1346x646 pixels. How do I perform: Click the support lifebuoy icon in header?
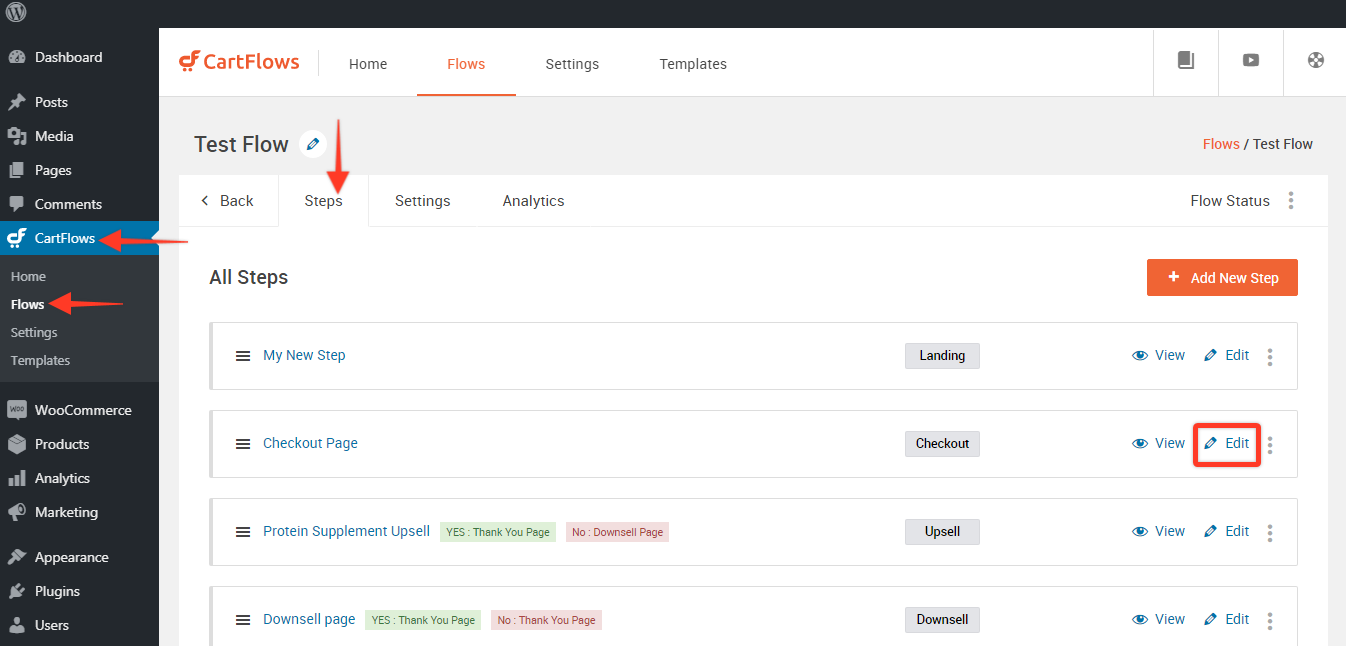pos(1316,60)
